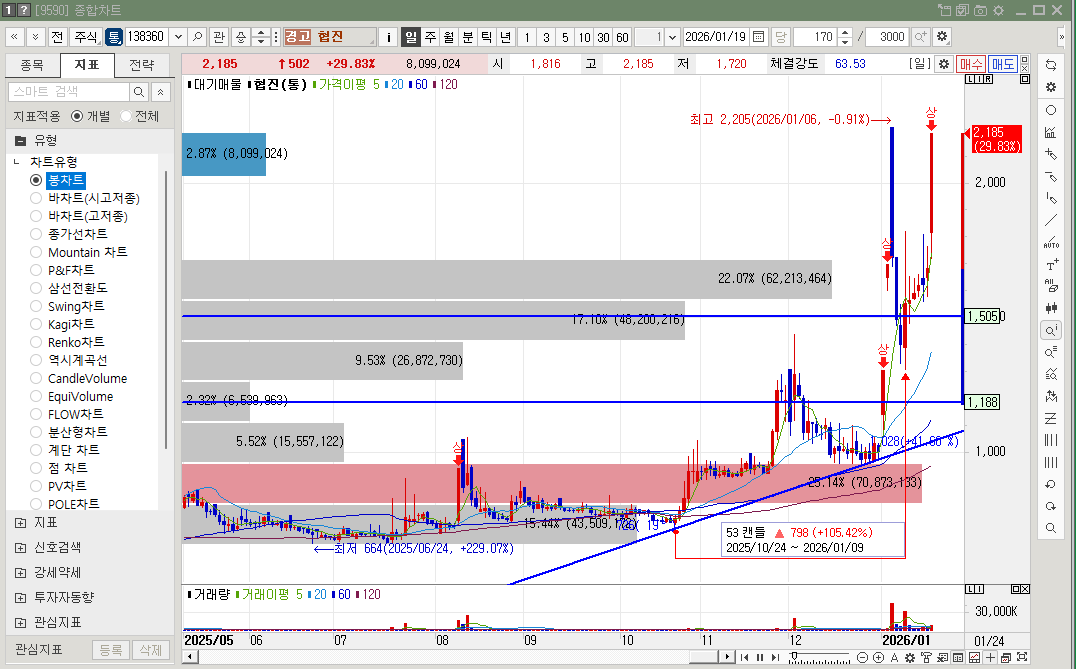
Task: Expand the 강세약세 tree section
Action: click(21, 572)
